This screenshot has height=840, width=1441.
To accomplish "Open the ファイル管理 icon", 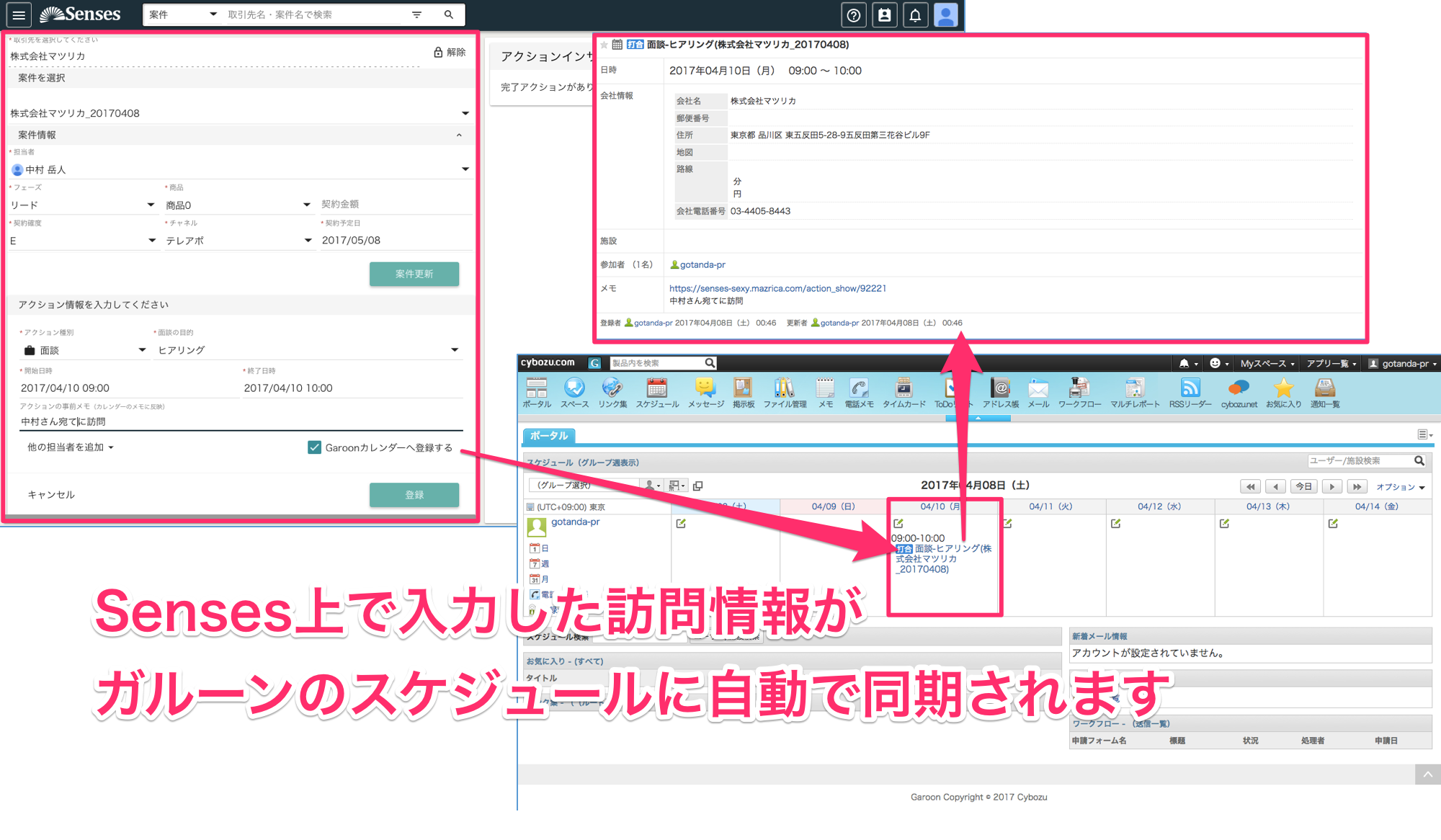I will click(x=785, y=393).
